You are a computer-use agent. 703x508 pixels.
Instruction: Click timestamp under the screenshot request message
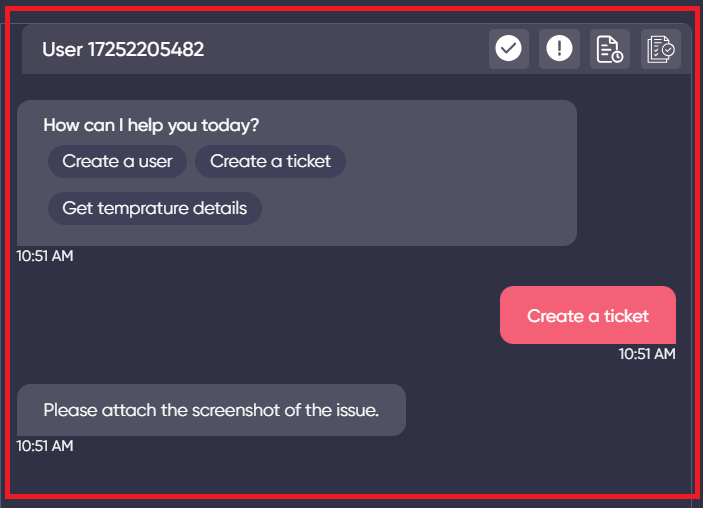[45, 446]
